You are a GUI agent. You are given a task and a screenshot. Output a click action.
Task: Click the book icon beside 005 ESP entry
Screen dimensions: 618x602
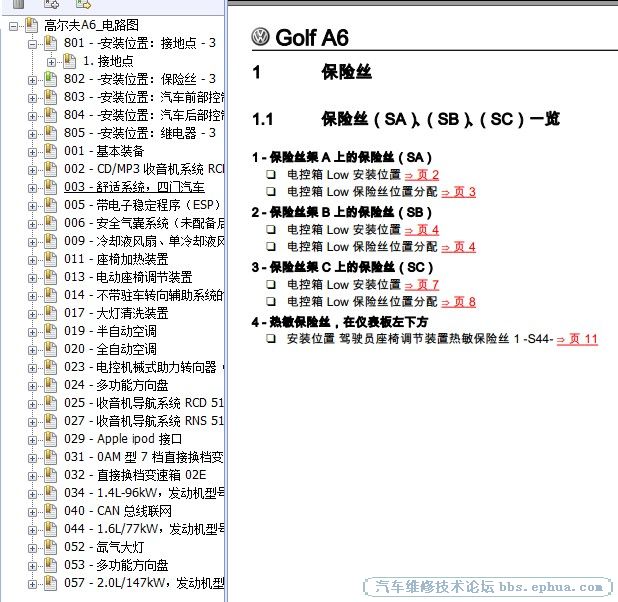[x=50, y=205]
